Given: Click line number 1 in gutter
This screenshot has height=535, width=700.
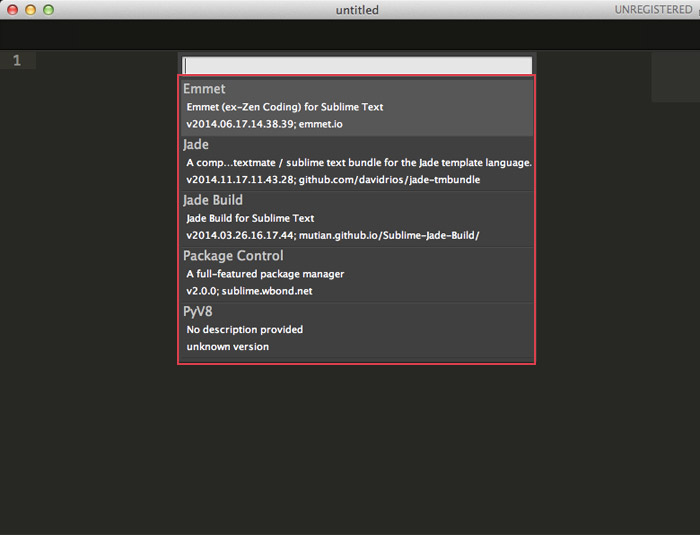Looking at the screenshot, I should pos(17,60).
